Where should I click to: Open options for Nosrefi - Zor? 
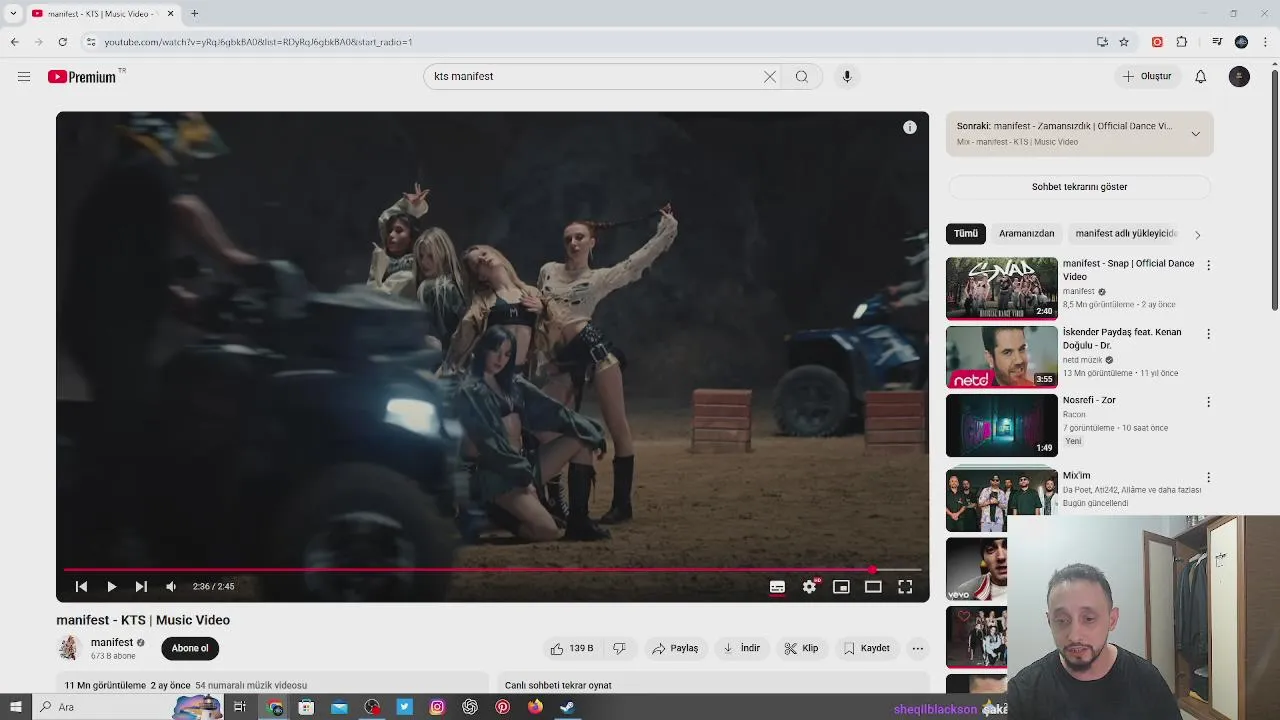[1208, 402]
